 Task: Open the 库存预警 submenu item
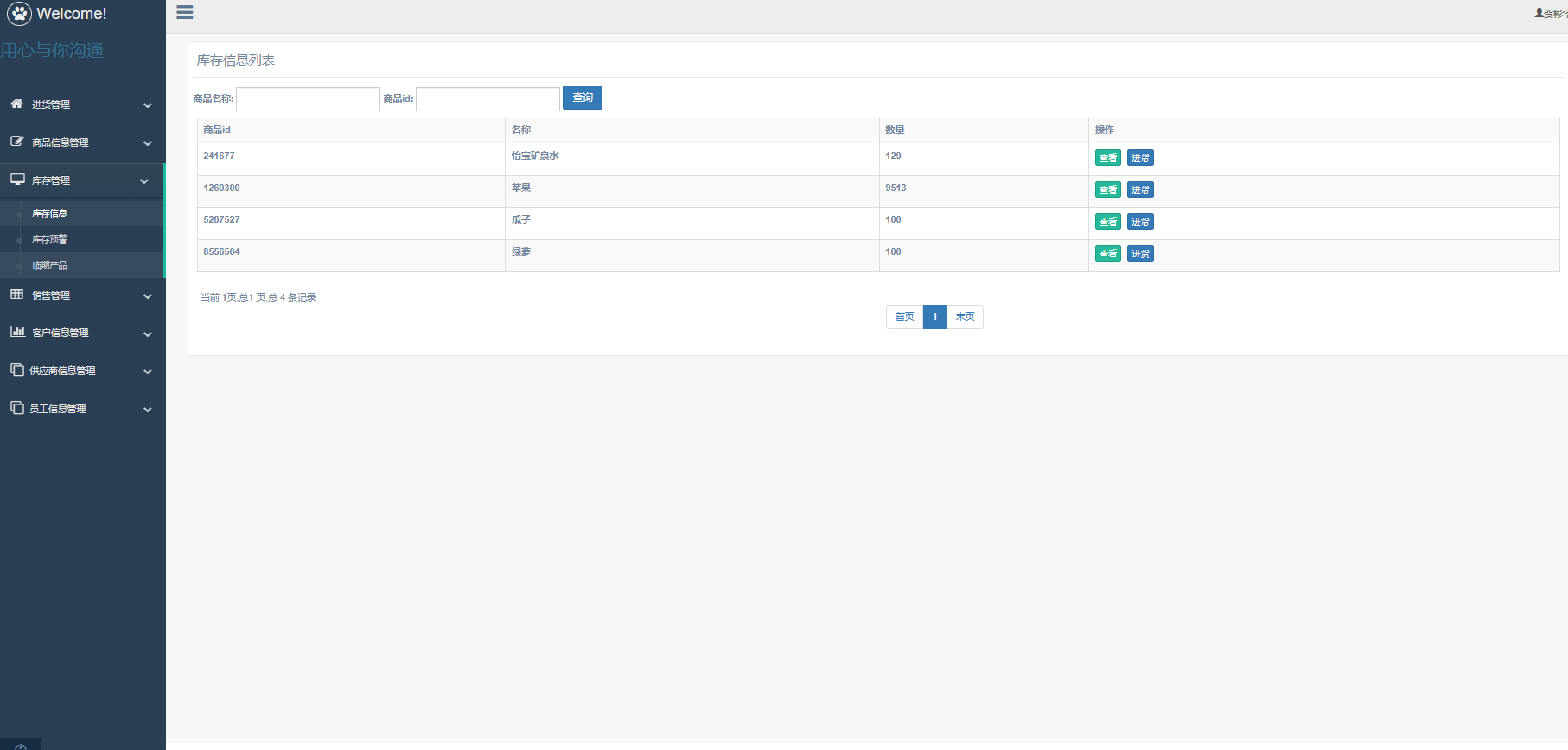pos(49,239)
